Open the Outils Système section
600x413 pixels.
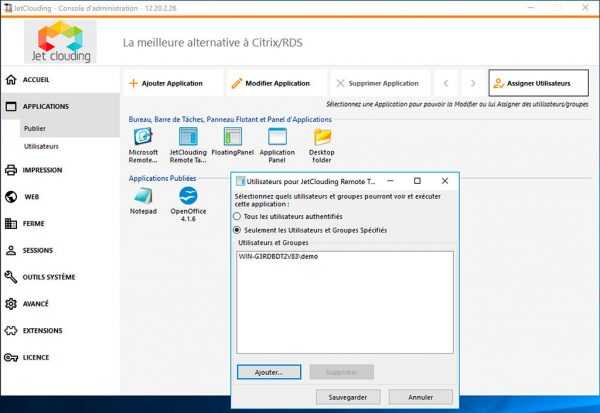pyautogui.click(x=49, y=277)
